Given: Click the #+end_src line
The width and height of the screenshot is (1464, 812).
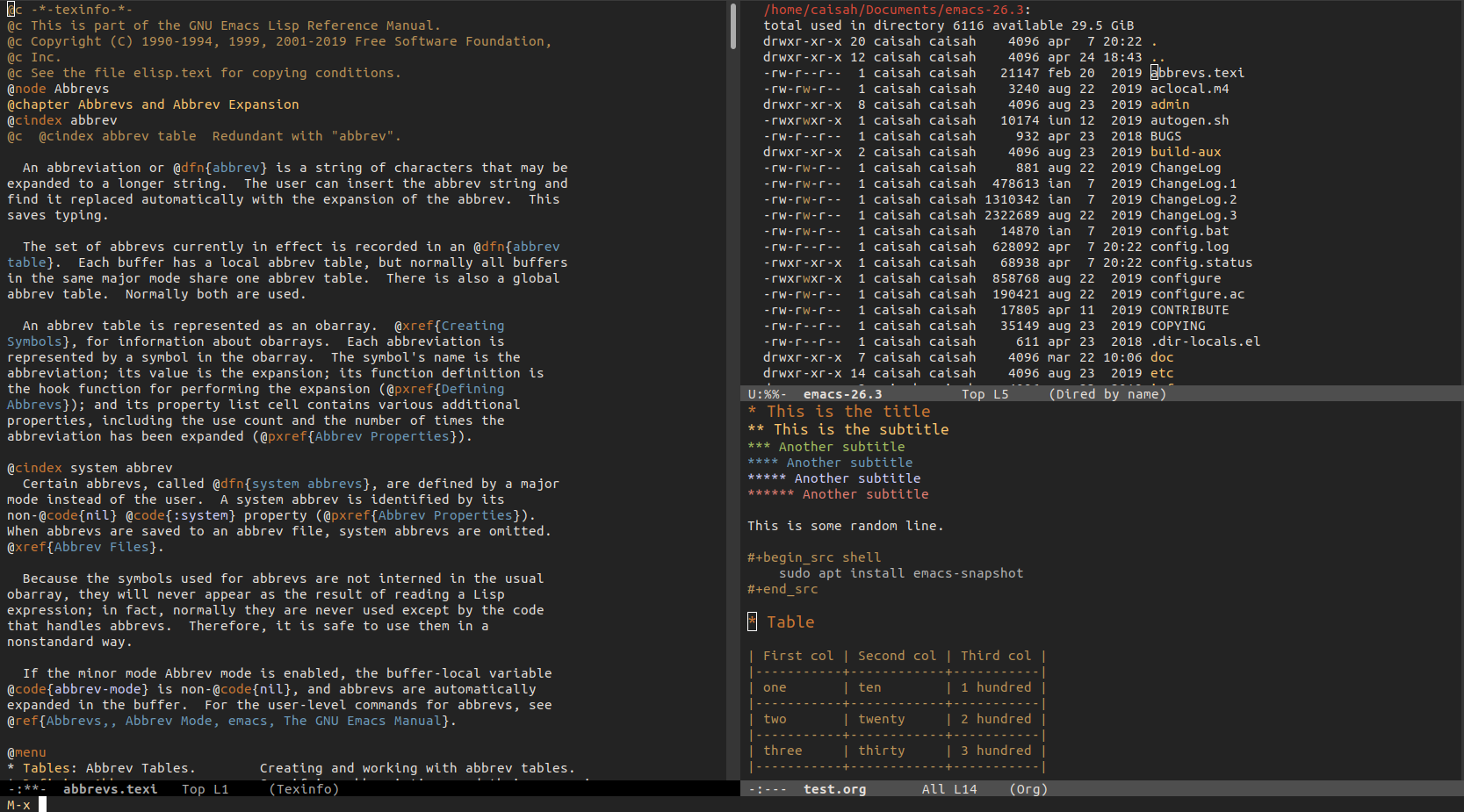Looking at the screenshot, I should [782, 589].
